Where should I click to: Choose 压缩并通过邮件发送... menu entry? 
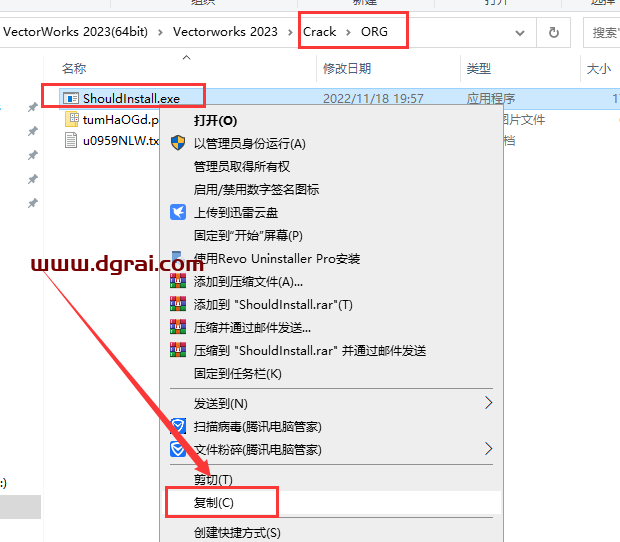point(331,327)
